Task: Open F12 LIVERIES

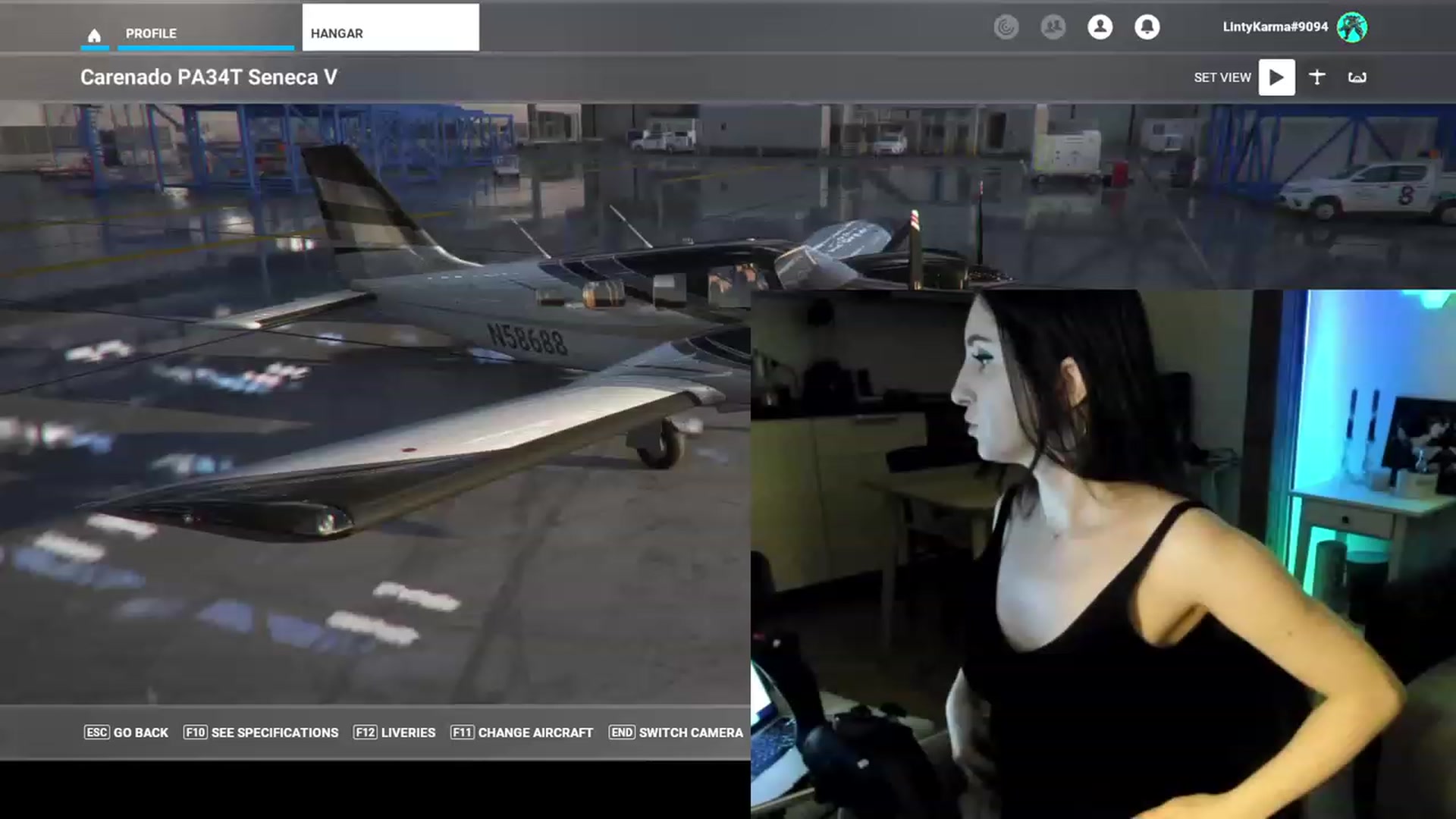Action: (394, 733)
